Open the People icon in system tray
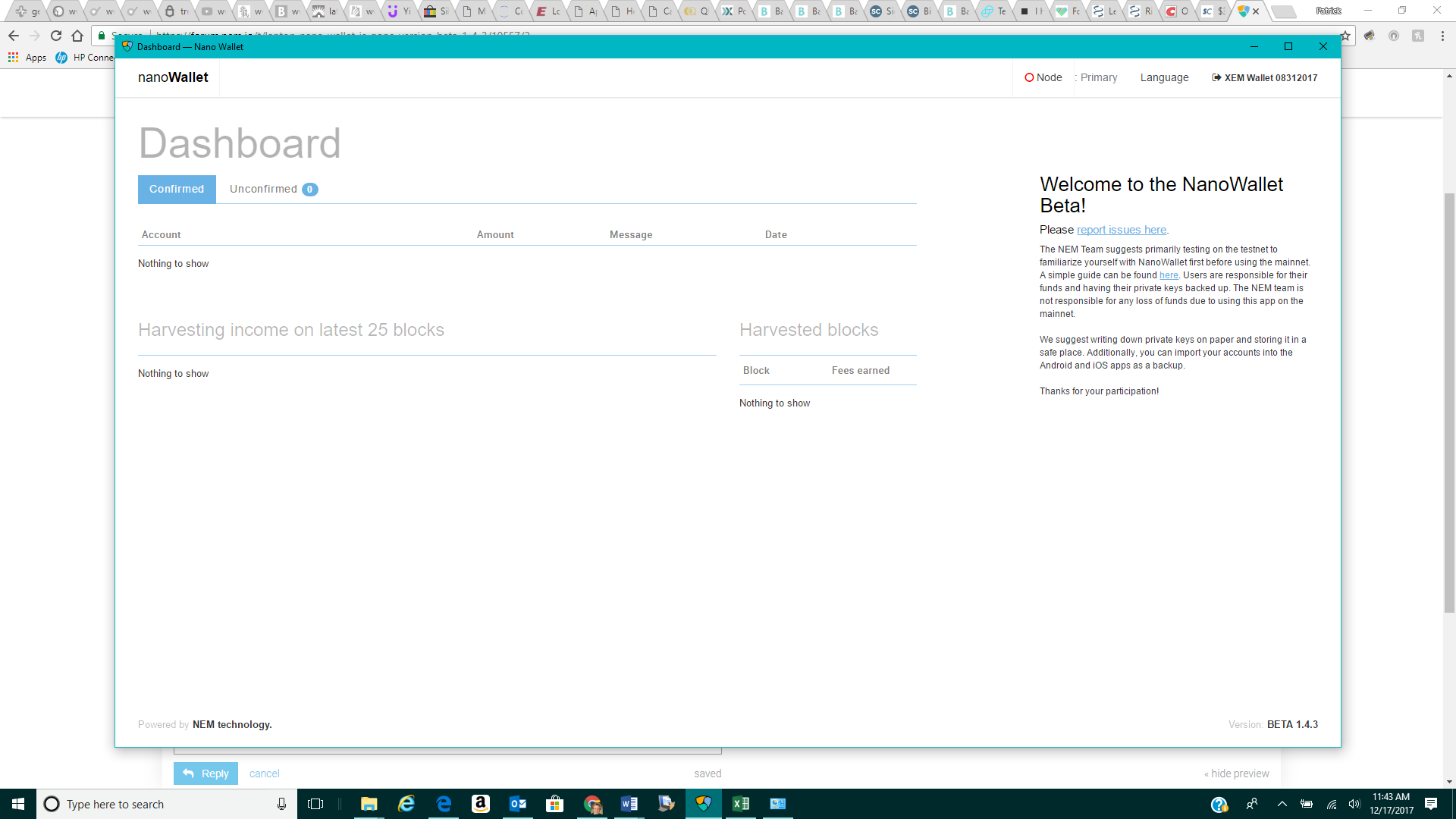The height and width of the screenshot is (819, 1456). (x=1252, y=804)
